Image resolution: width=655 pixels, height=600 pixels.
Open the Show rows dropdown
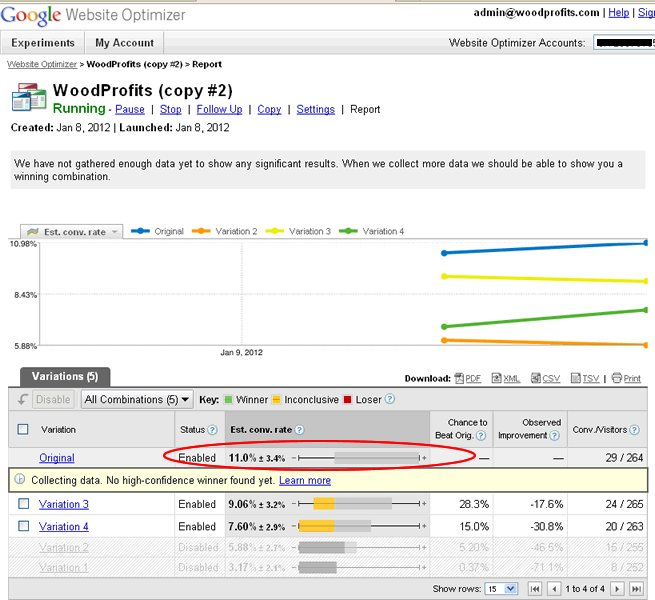point(498,589)
